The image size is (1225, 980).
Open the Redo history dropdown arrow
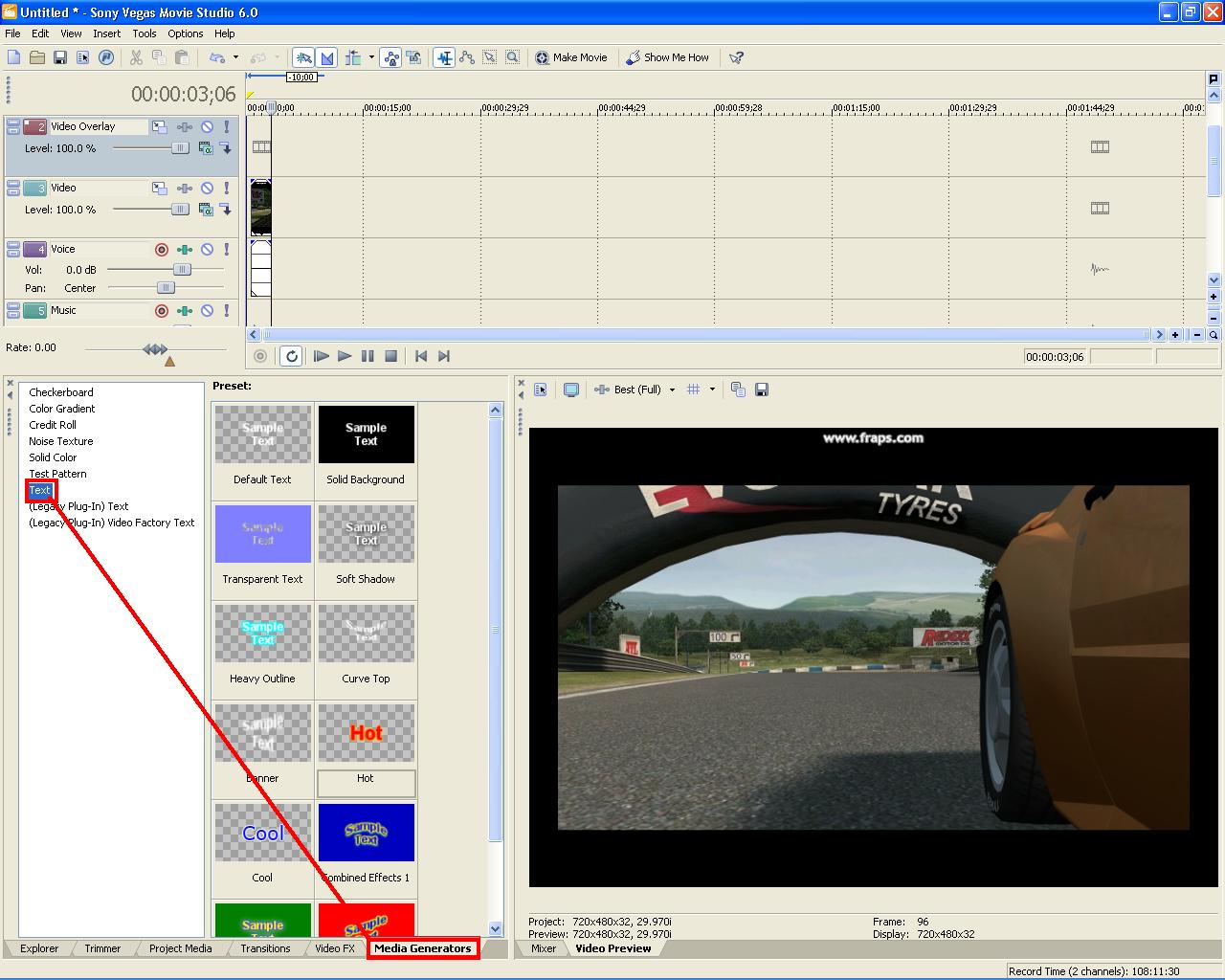point(278,57)
